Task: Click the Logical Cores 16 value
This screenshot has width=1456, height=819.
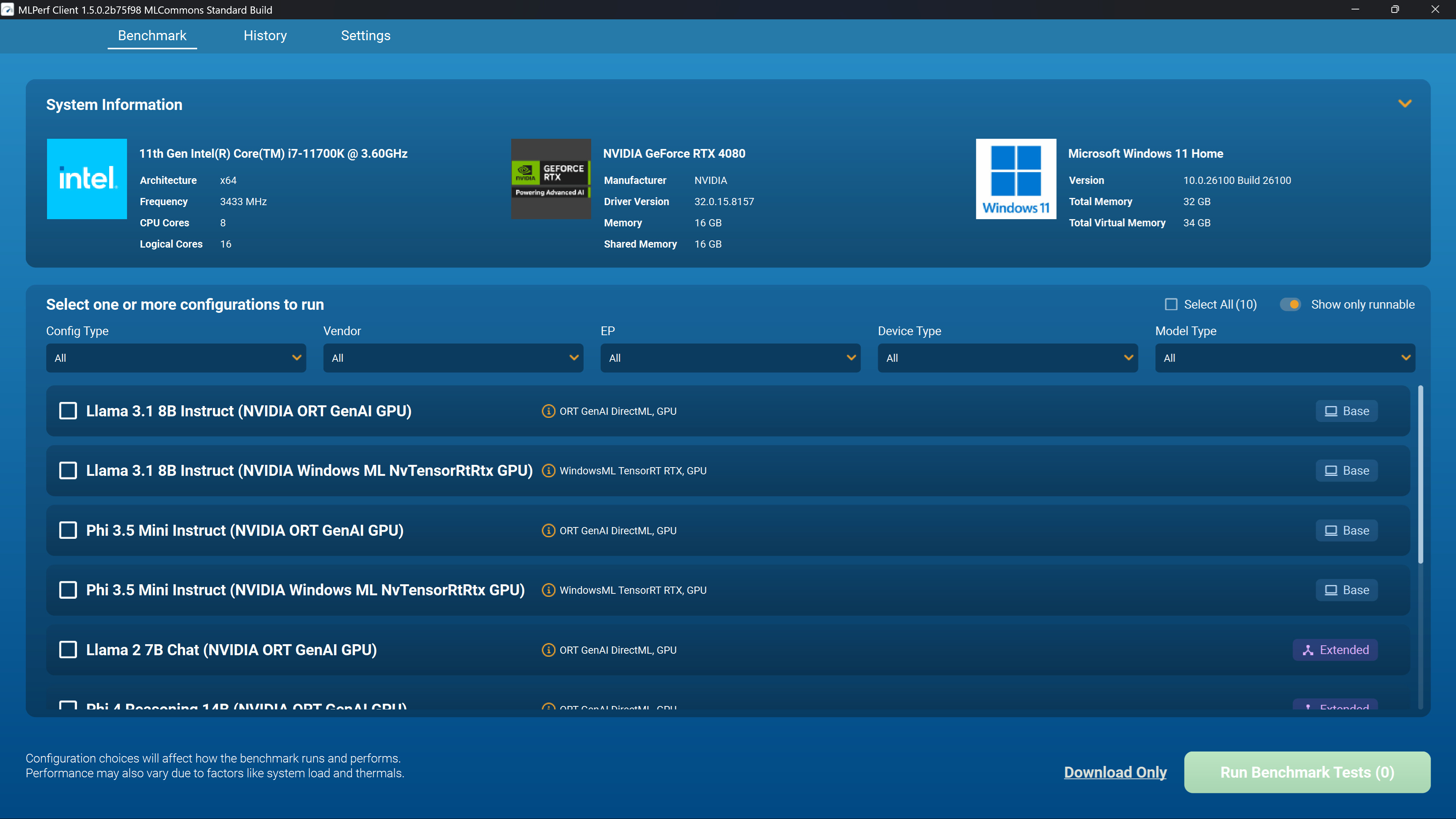Action: (x=226, y=244)
